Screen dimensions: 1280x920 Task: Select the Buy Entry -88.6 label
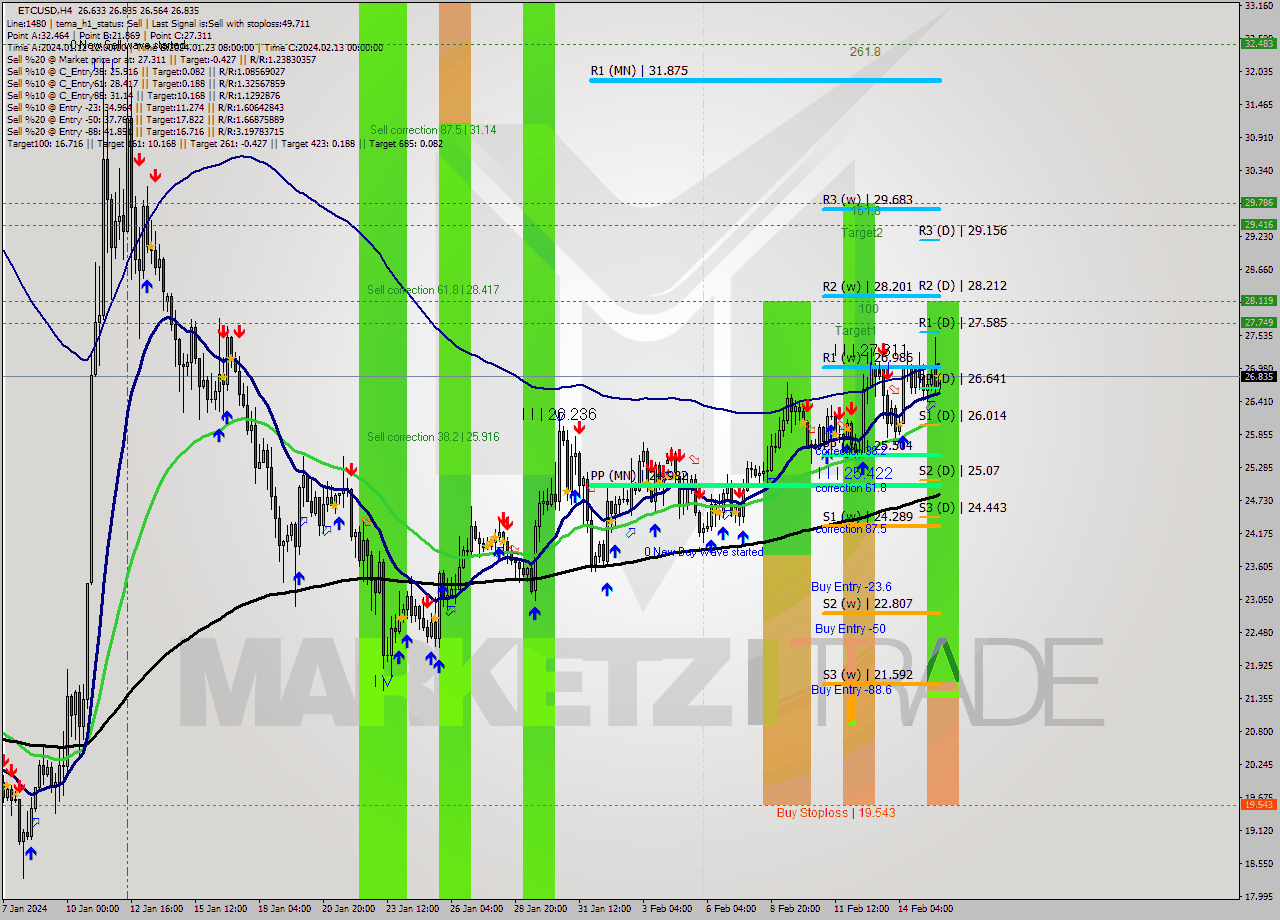[851, 690]
